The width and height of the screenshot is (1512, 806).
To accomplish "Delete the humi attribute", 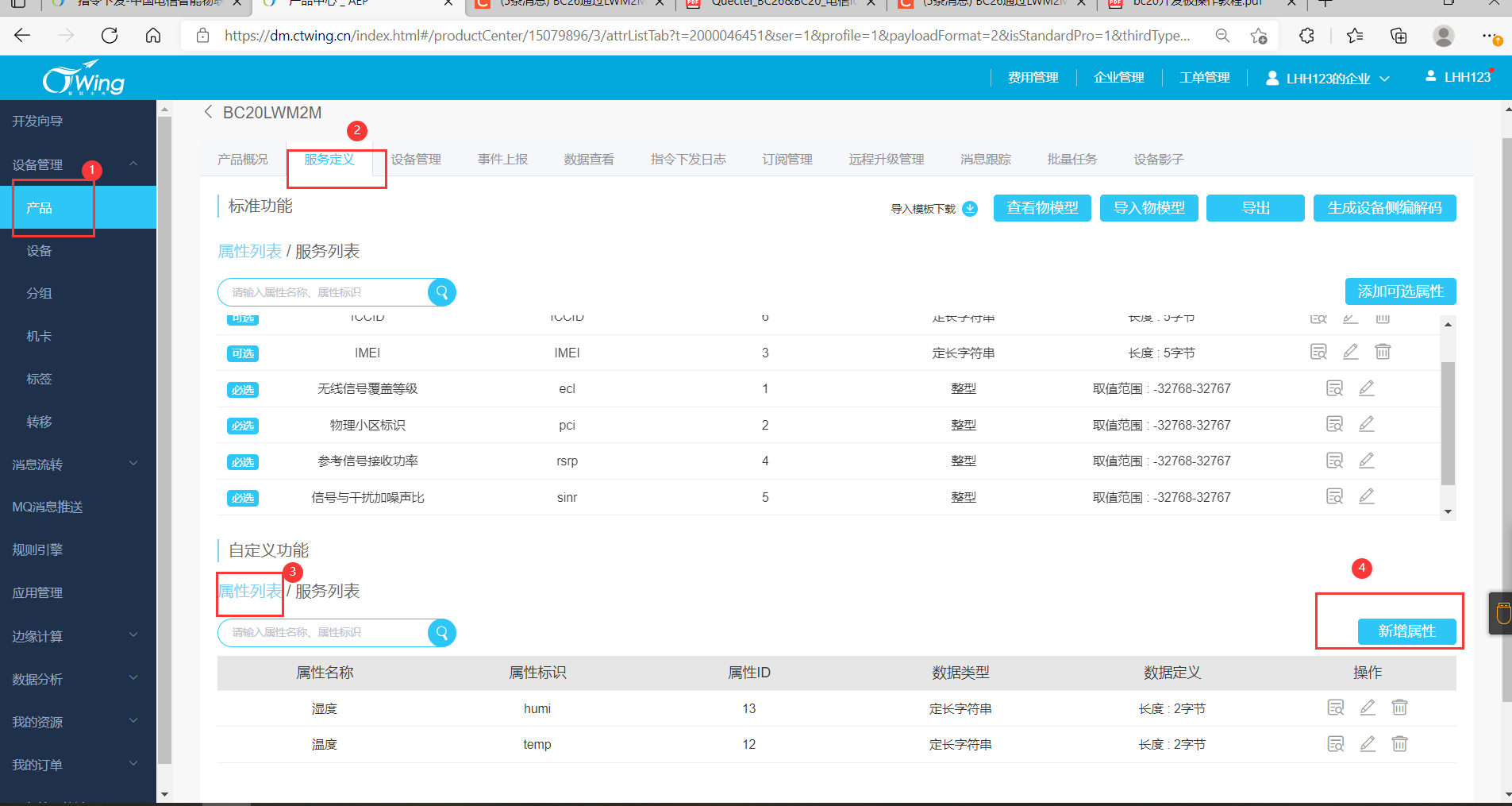I will [1399, 708].
